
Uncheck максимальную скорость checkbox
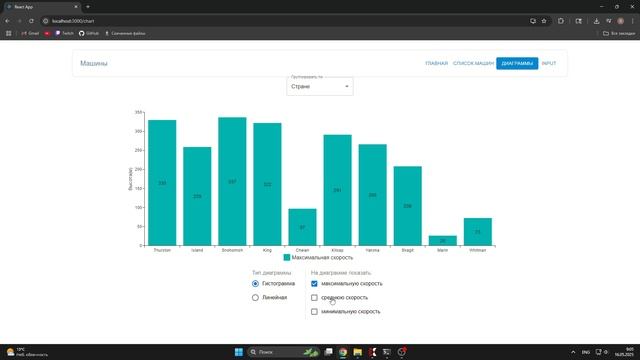[314, 284]
